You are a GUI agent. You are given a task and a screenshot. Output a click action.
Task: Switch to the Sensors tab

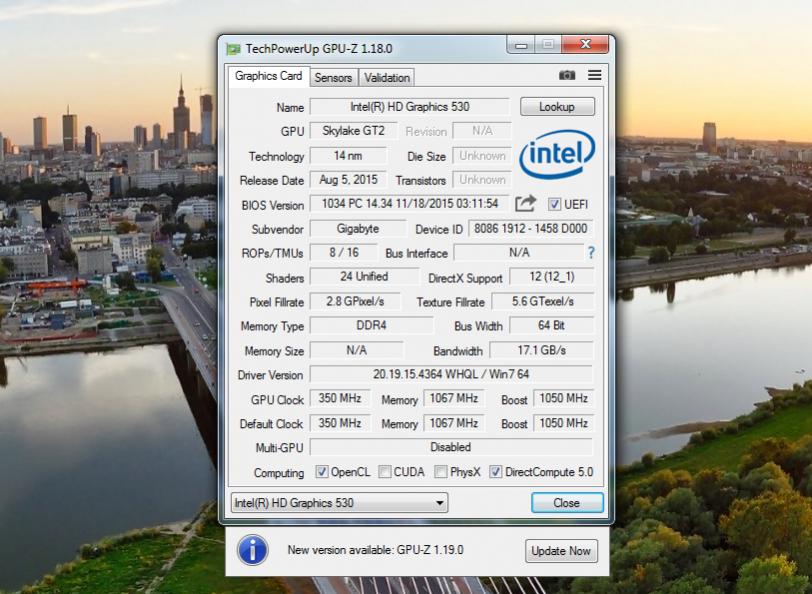pos(333,77)
